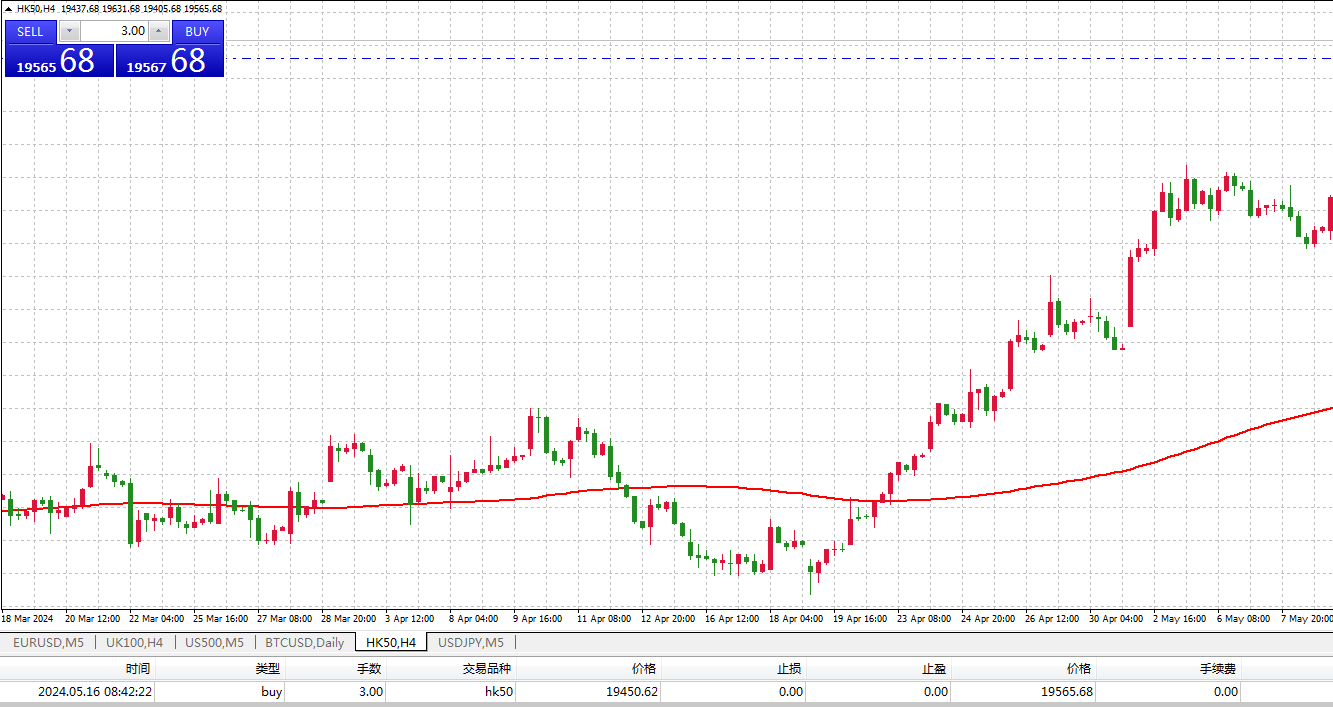Open the BTCUSD,Daily chart tab
This screenshot has height=707, width=1333.
304,642
